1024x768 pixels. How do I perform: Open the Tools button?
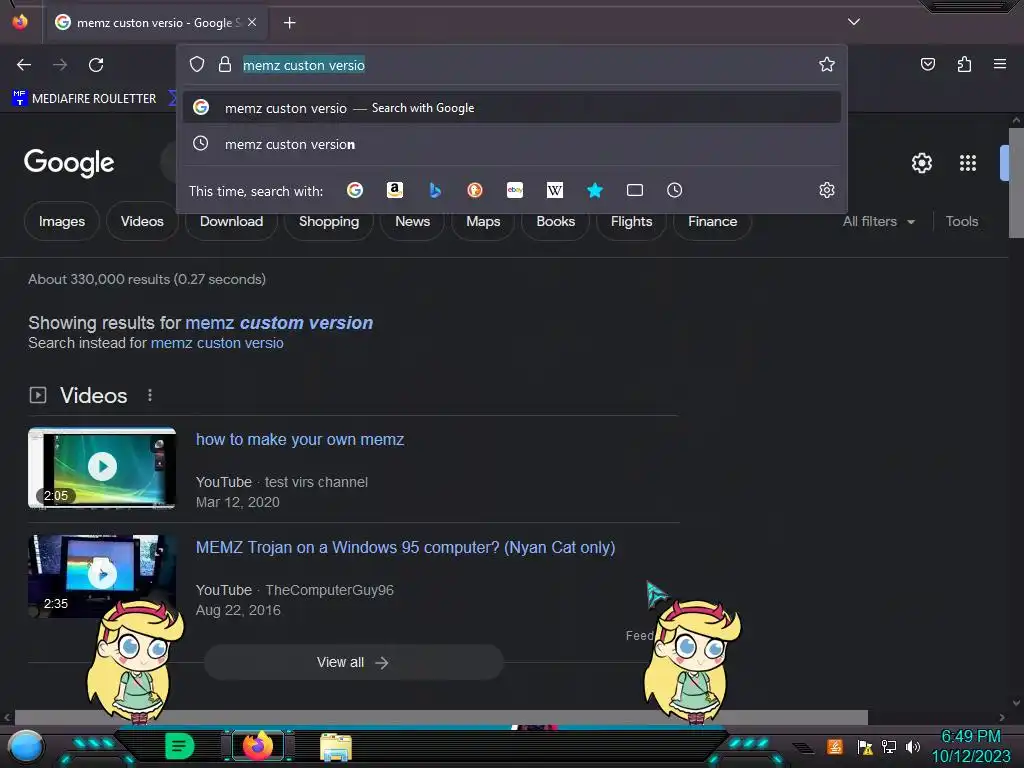tap(961, 221)
